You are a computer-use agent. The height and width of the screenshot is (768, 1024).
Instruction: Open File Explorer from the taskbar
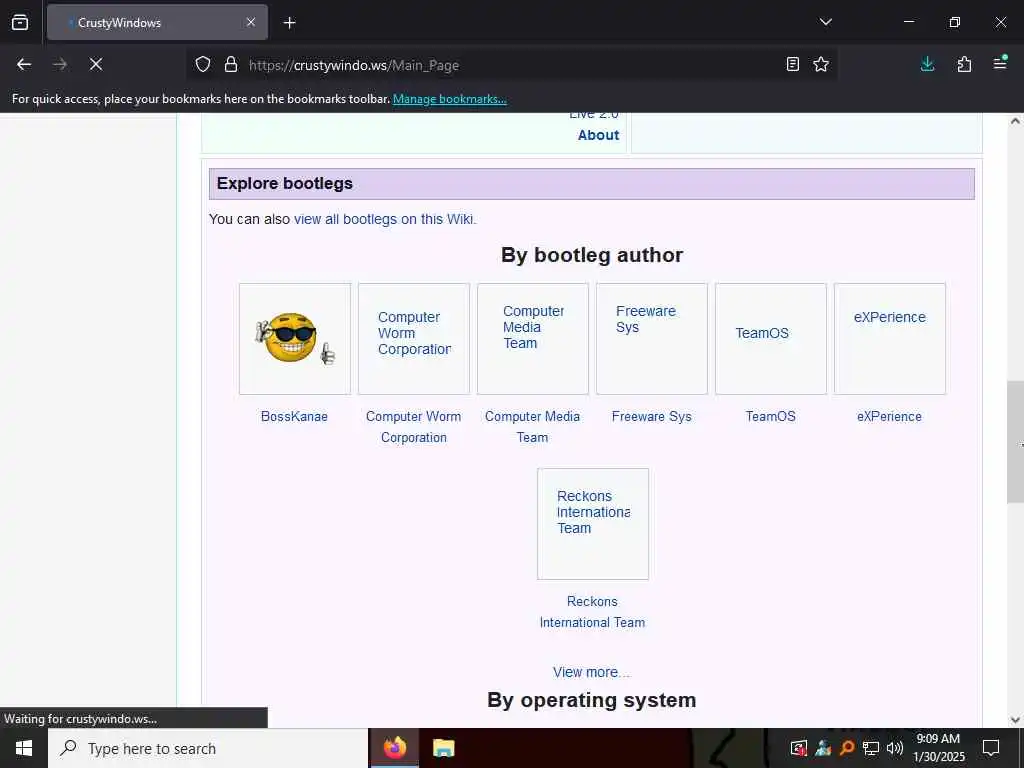(443, 748)
